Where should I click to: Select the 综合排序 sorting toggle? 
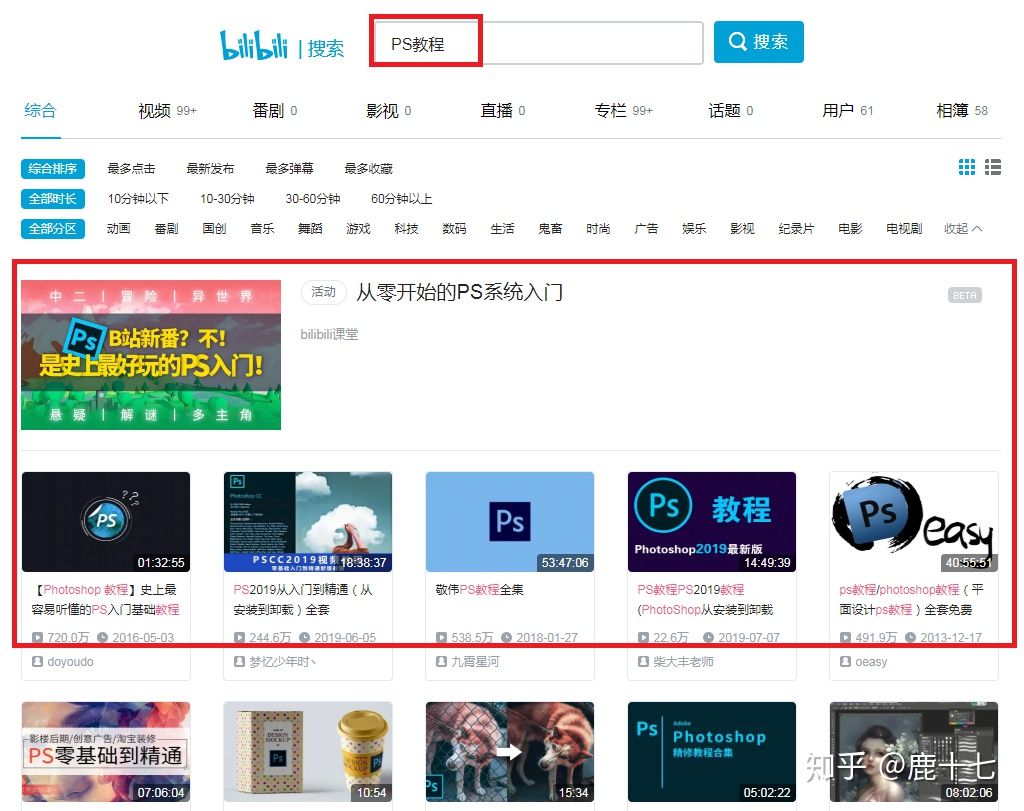click(52, 168)
